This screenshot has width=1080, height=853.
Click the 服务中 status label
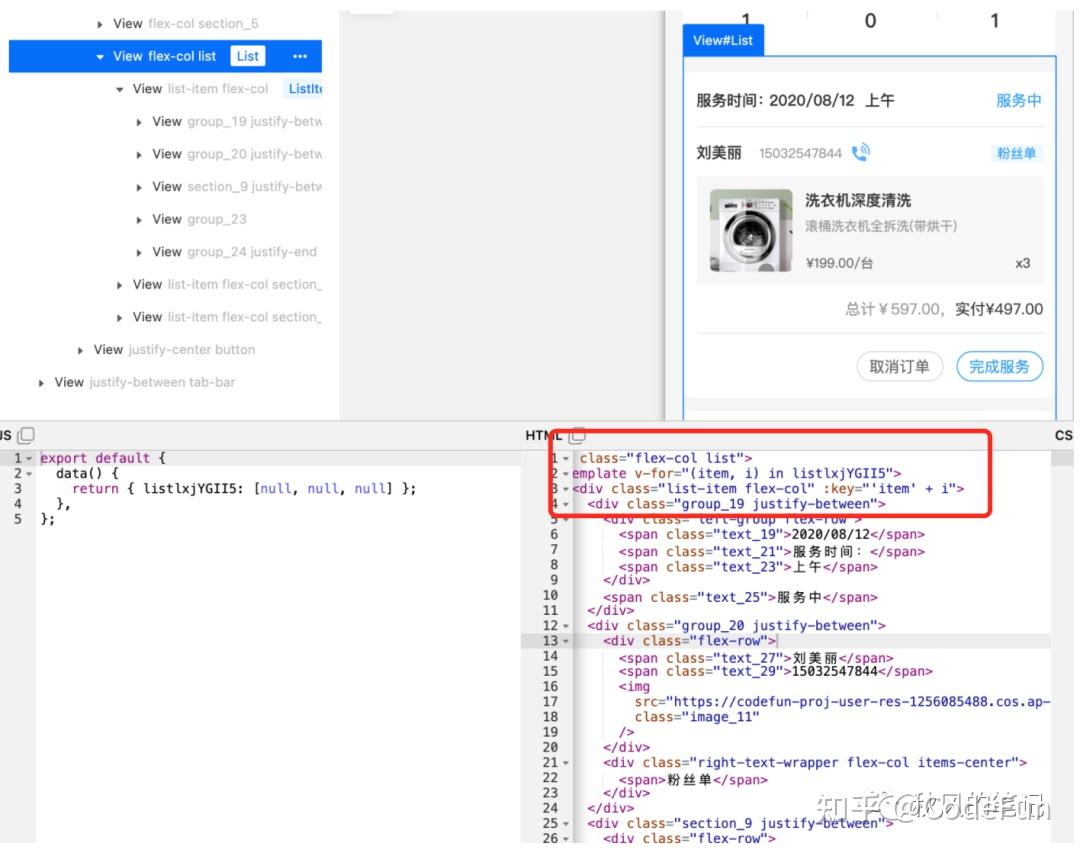pos(1019,100)
